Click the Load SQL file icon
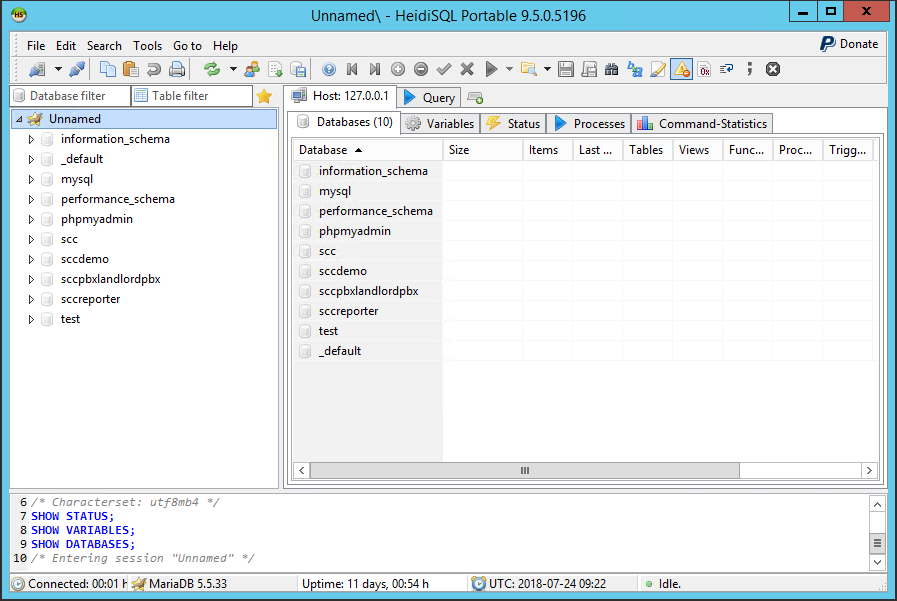 pyautogui.click(x=275, y=70)
